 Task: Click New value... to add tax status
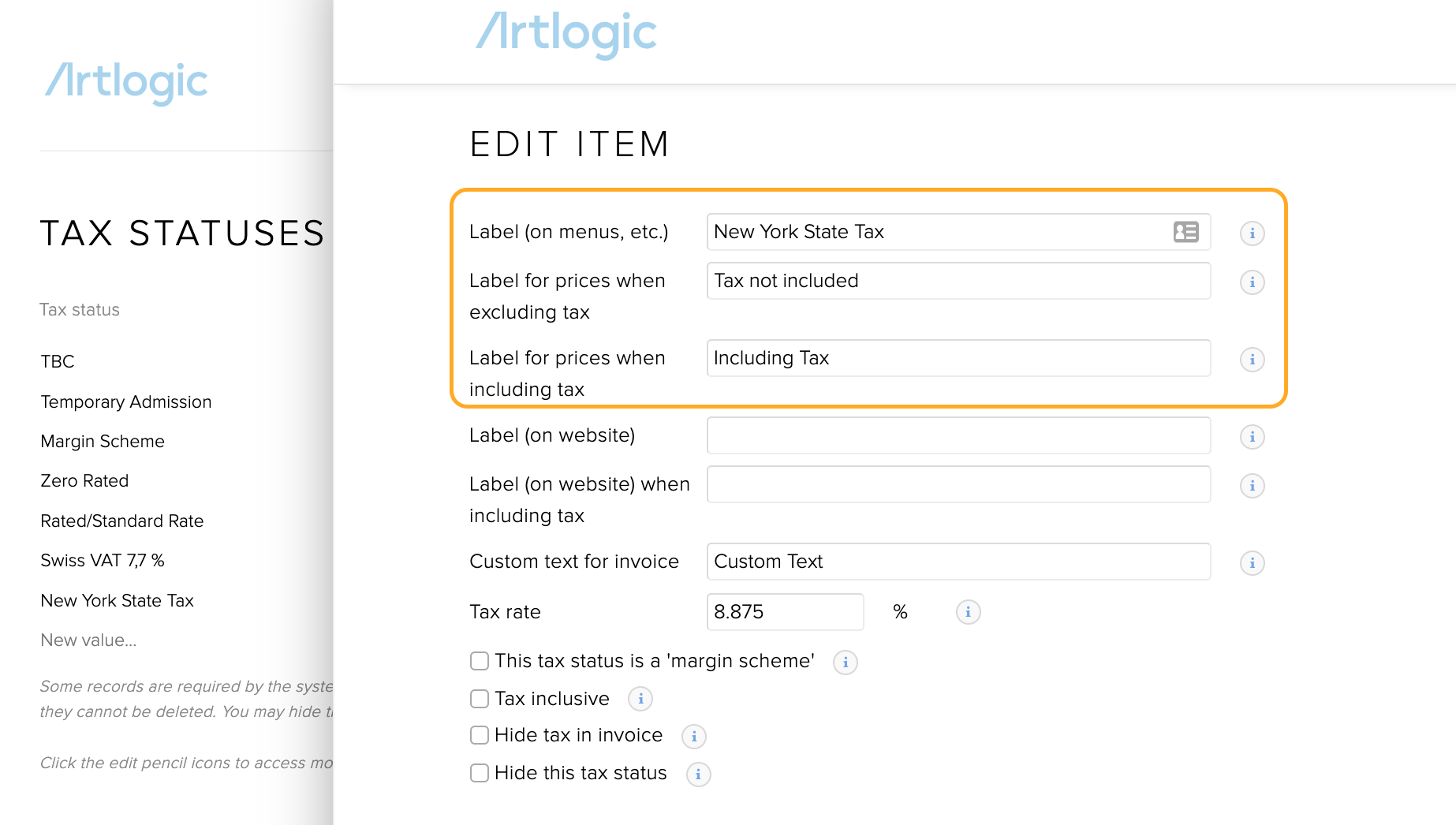(88, 640)
